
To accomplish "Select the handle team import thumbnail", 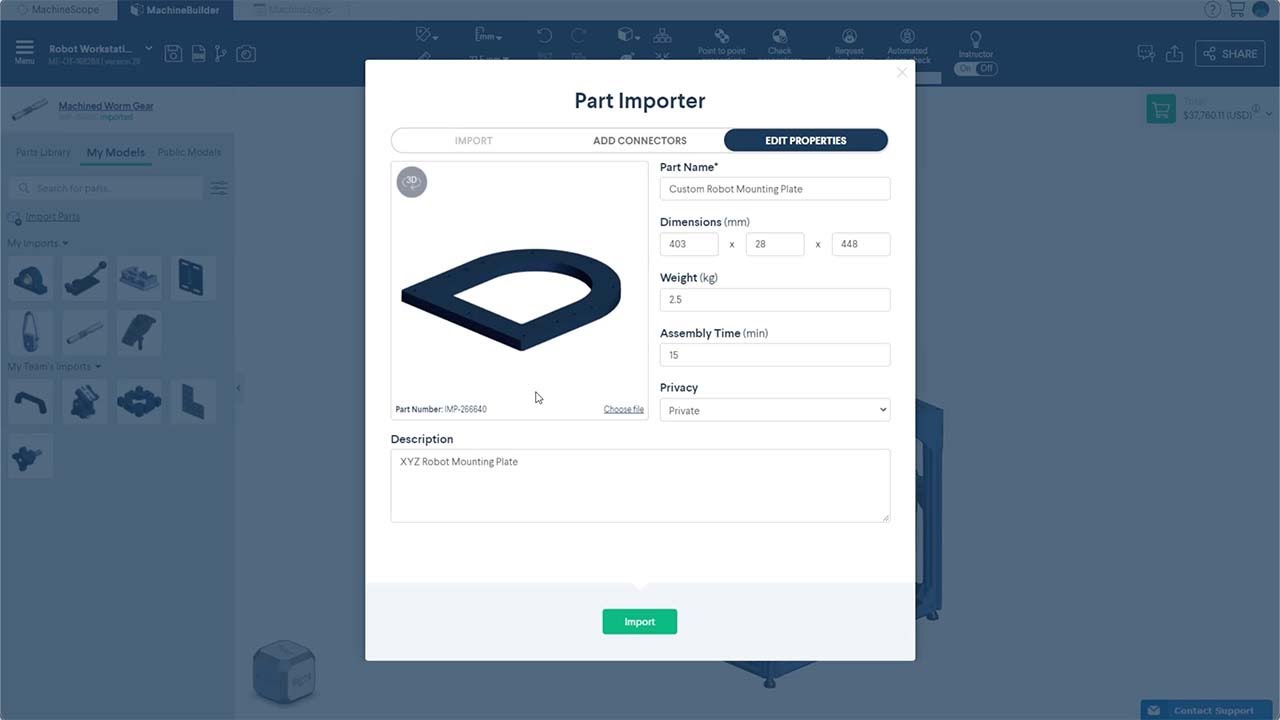I will tap(31, 402).
